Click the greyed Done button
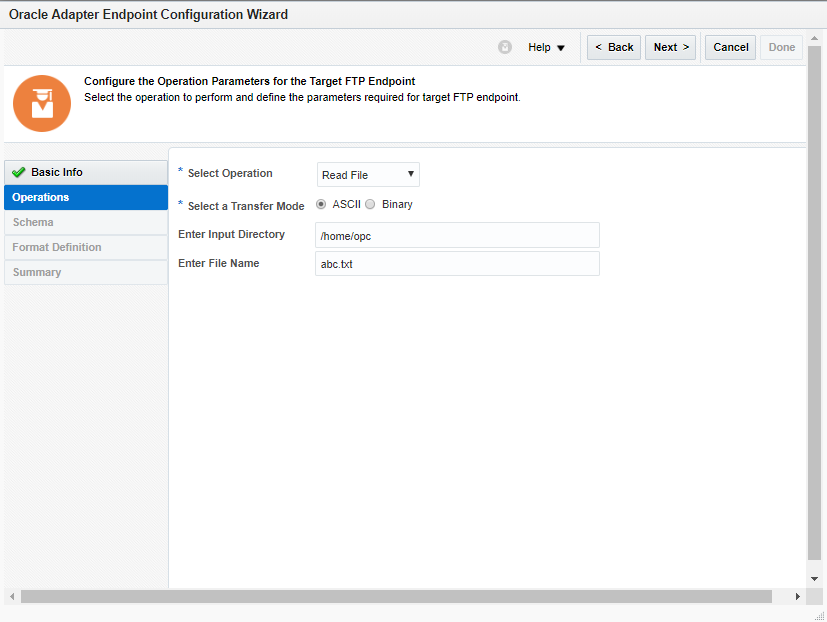The height and width of the screenshot is (622, 827). click(781, 47)
